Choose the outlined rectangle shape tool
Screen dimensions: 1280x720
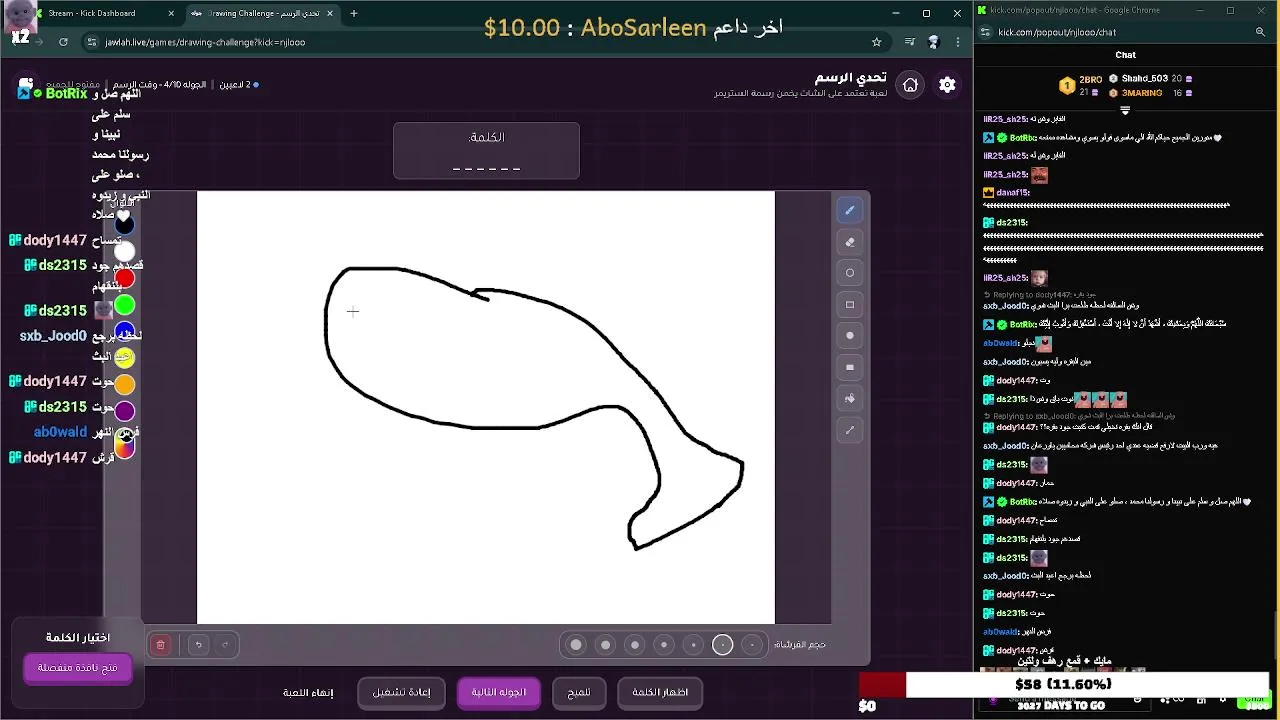click(850, 305)
